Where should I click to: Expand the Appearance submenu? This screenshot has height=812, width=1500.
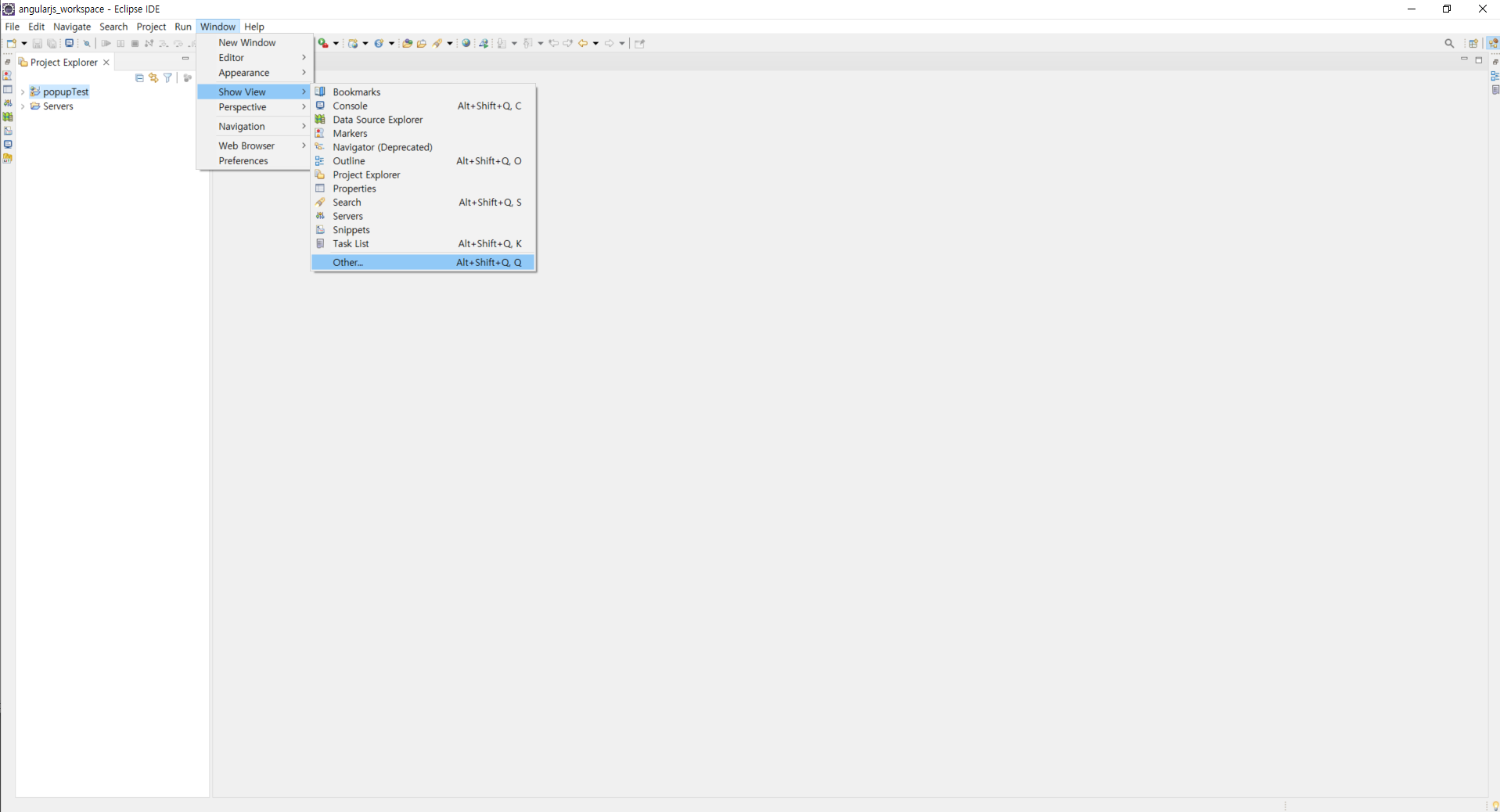point(255,73)
